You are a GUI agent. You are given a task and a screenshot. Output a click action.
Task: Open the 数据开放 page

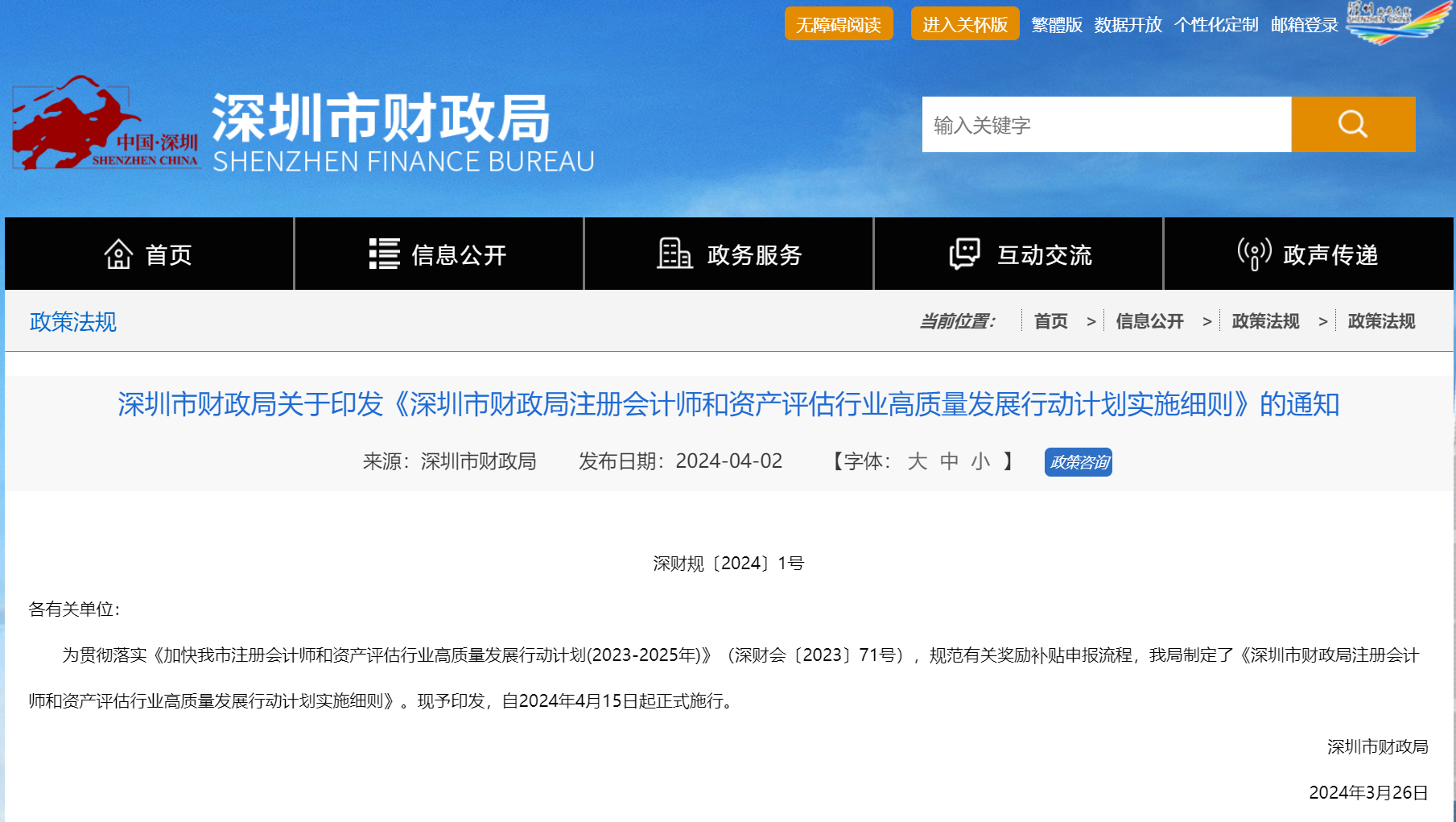[1127, 24]
